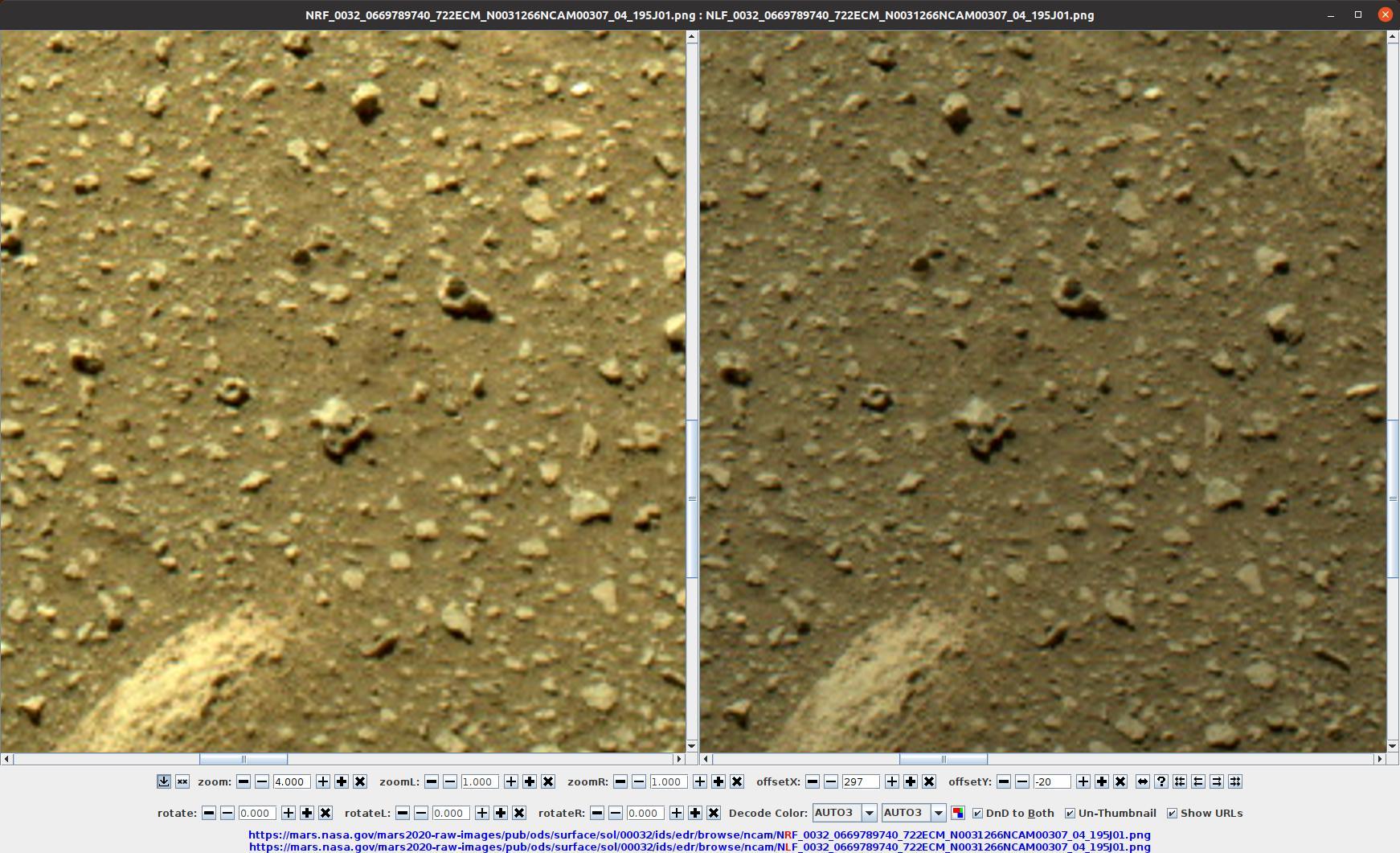Viewport: 1400px width, 853px height.
Task: Reset offsetX with its X button
Action: pos(929,781)
